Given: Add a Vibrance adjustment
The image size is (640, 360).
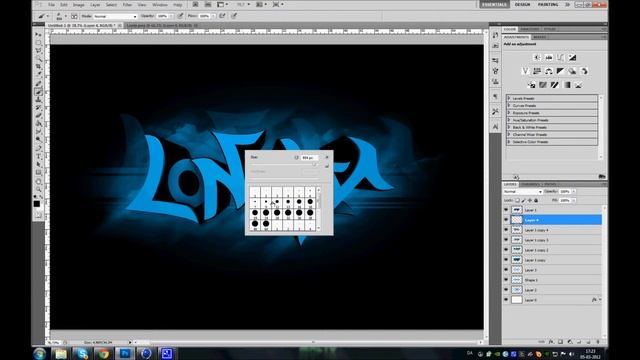Looking at the screenshot, I should tap(525, 71).
